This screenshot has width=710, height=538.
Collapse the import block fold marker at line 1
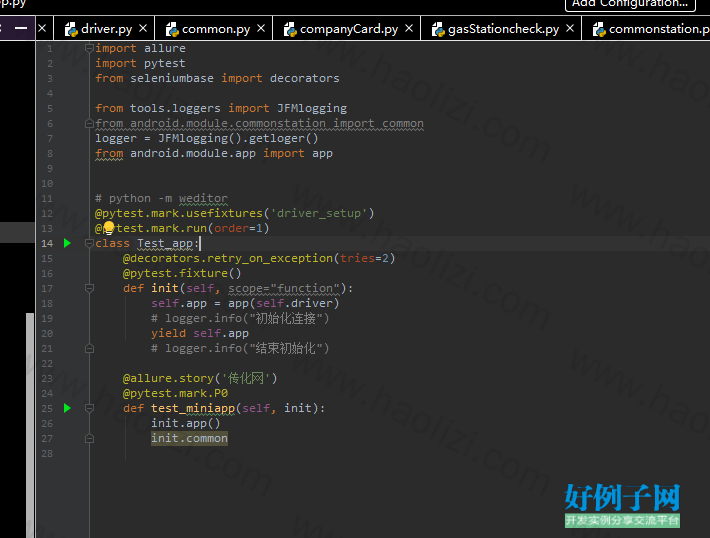[89, 48]
